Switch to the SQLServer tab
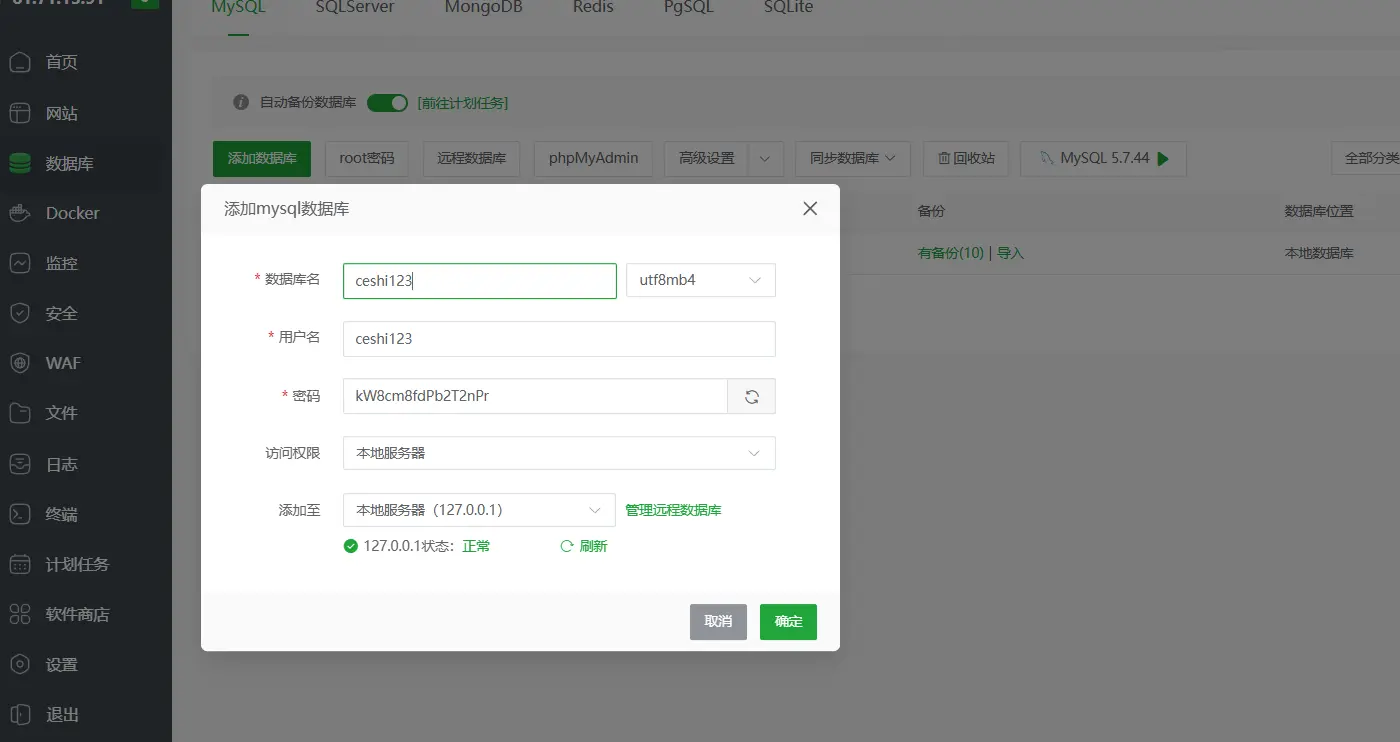 (355, 8)
